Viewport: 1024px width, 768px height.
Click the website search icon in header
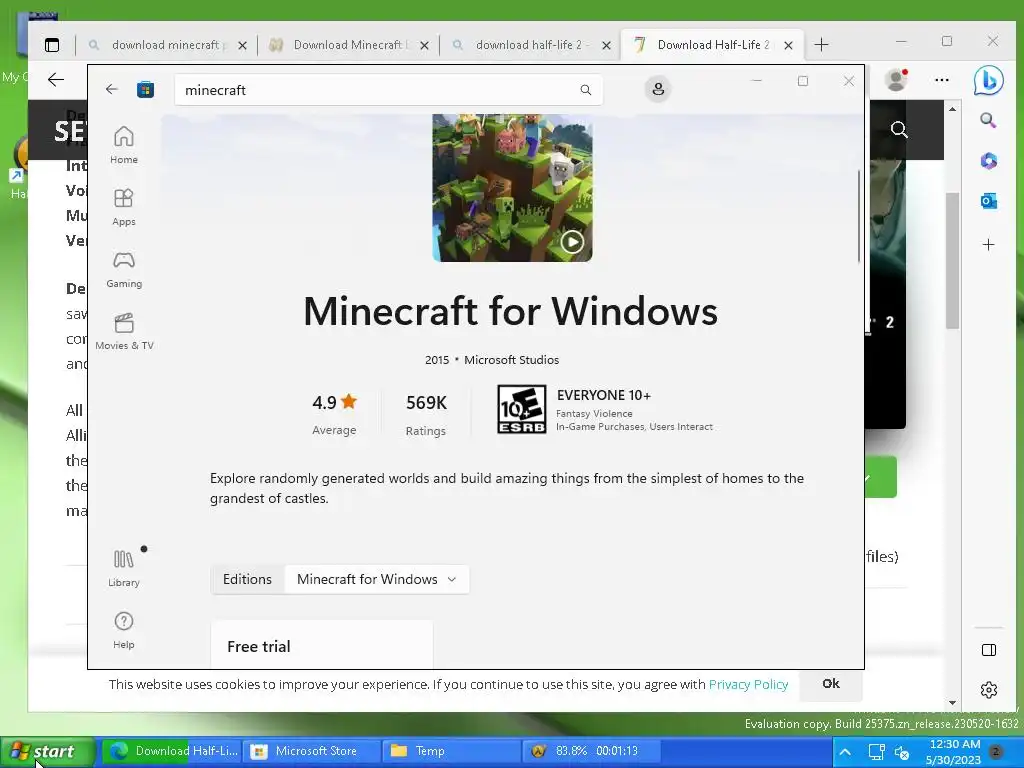[x=899, y=129]
